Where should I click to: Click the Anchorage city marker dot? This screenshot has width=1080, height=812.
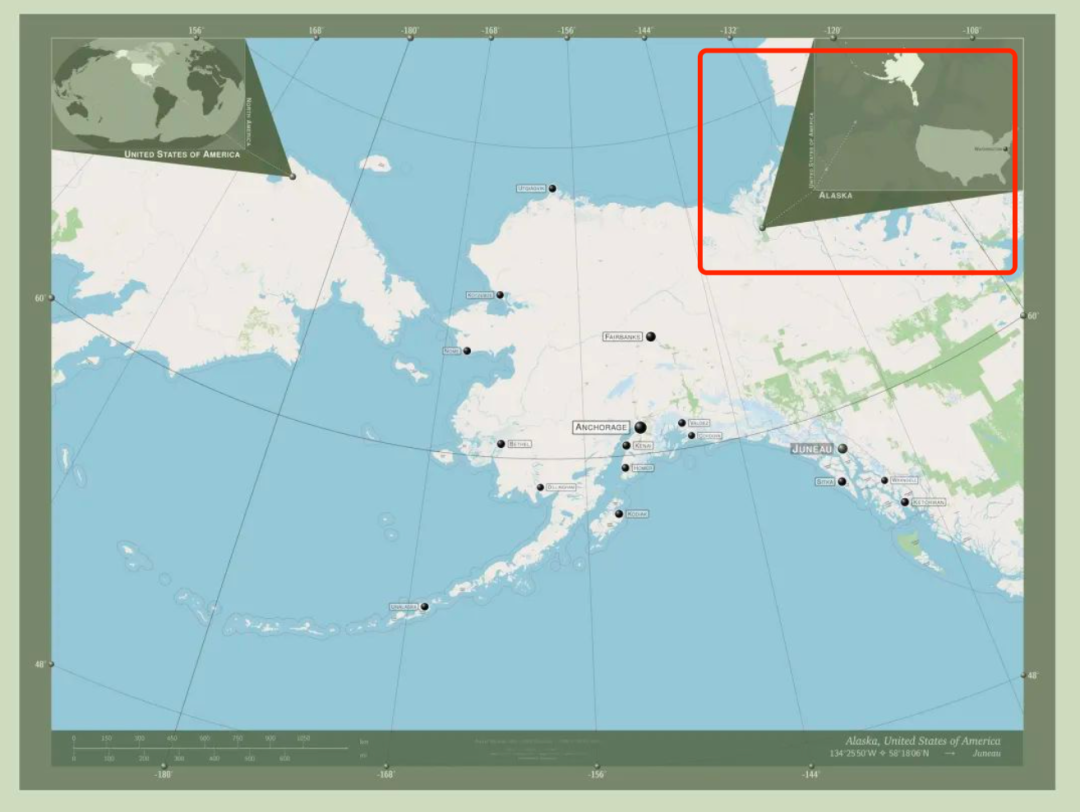click(640, 427)
